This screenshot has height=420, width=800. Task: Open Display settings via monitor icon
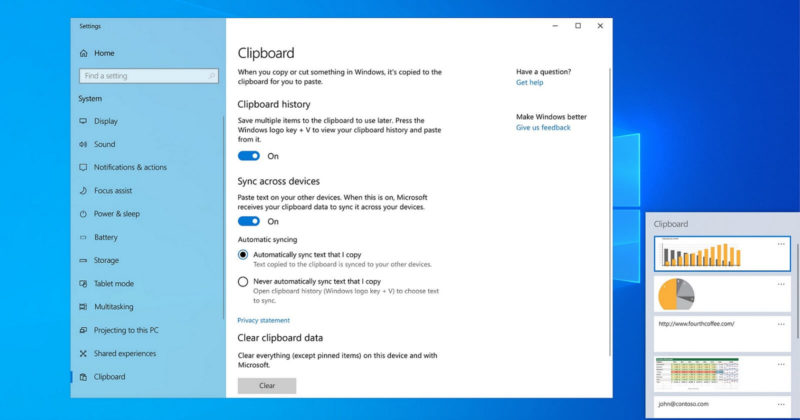pyautogui.click(x=83, y=121)
